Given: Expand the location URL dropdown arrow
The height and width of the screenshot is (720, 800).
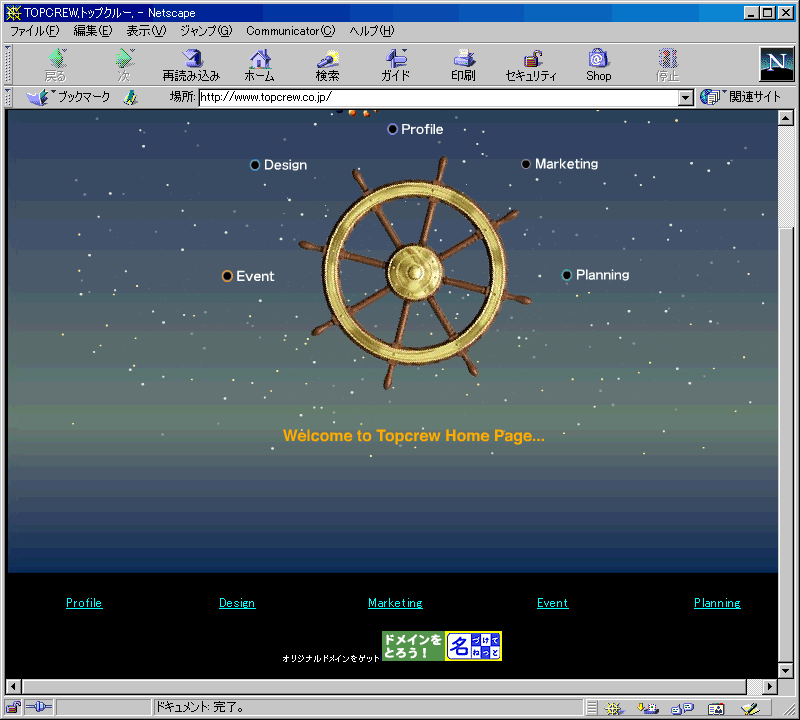Looking at the screenshot, I should point(686,97).
